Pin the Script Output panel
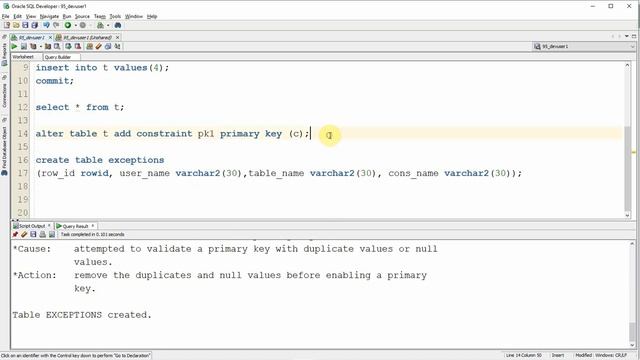The width and height of the screenshot is (640, 360). click(15, 234)
